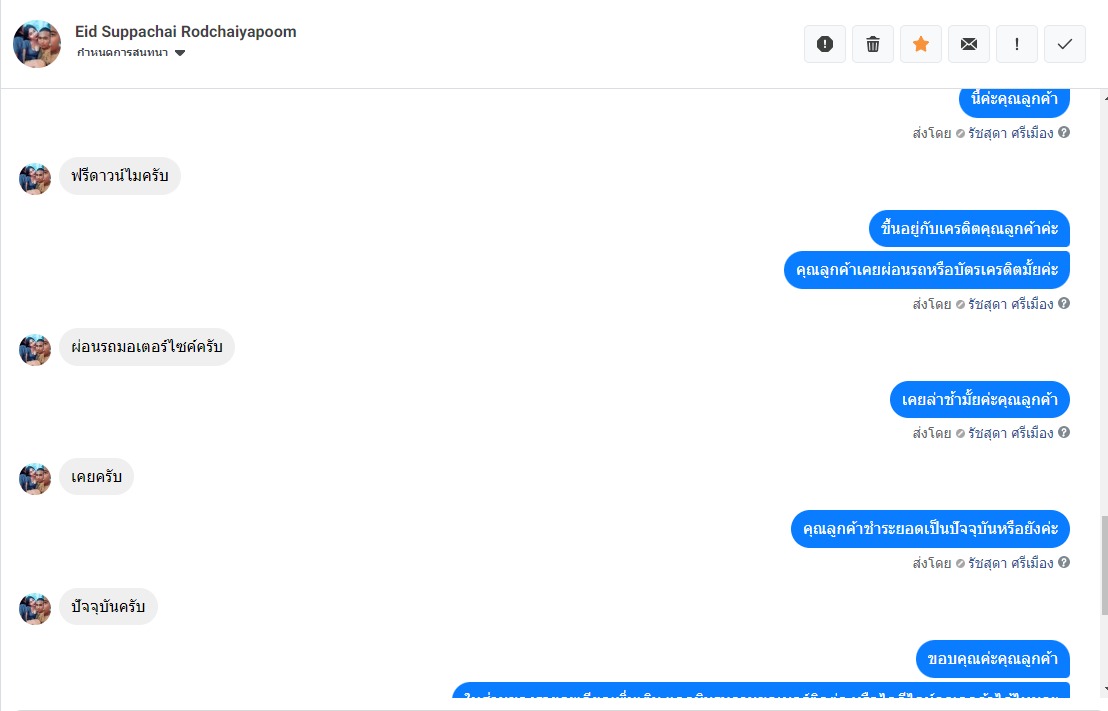The image size is (1108, 711).
Task: Mark conversation unread via envelope icon
Action: point(969,44)
